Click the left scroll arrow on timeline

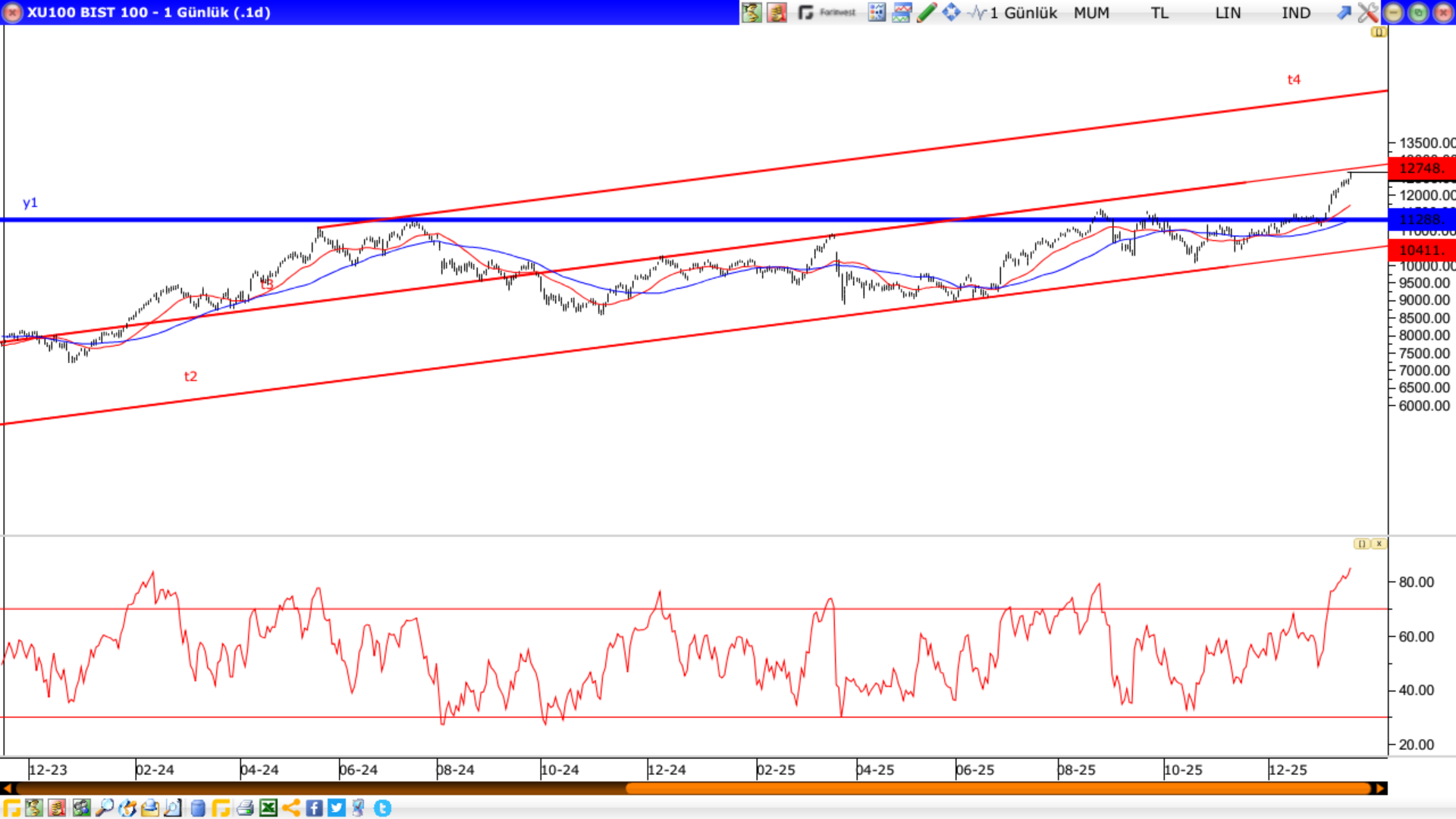[x=7, y=789]
